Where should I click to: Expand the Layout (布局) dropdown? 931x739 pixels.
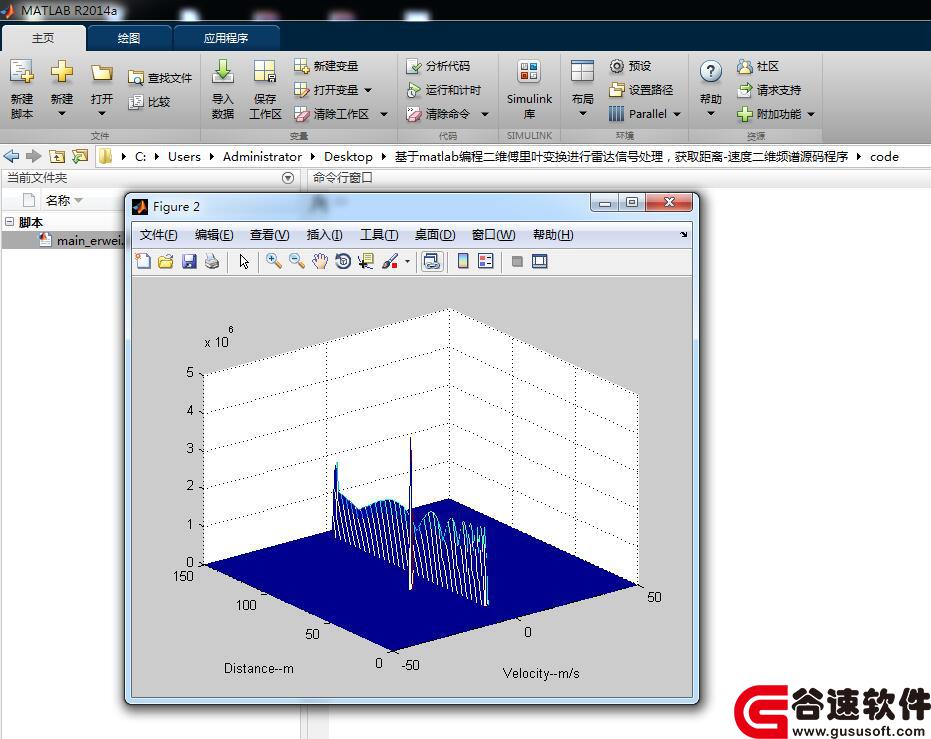(582, 113)
